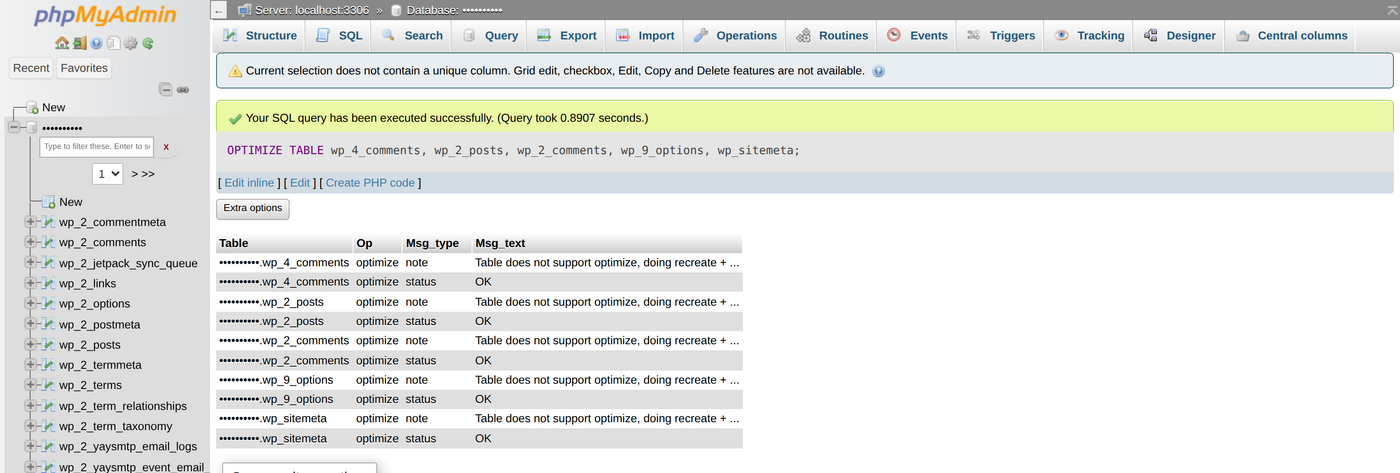Click the Favorites button
Image resolution: width=1400 pixels, height=473 pixels.
84,68
